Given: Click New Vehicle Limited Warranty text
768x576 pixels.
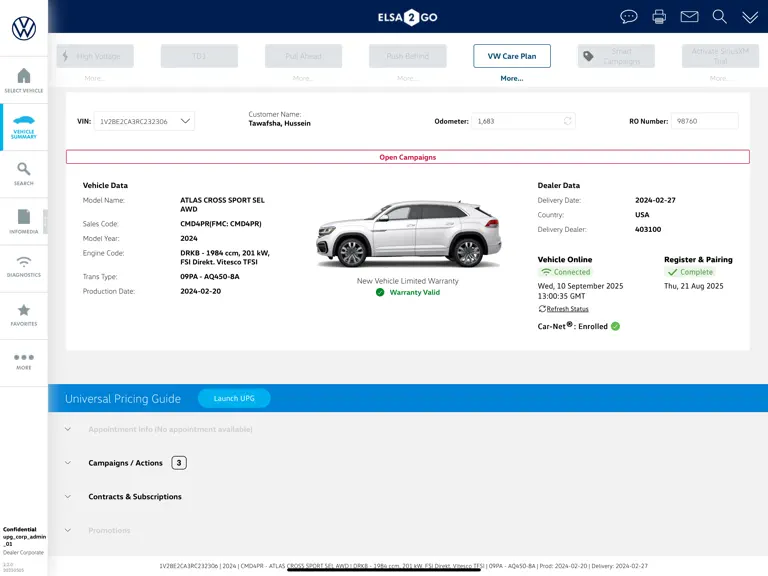Looking at the screenshot, I should tap(408, 281).
